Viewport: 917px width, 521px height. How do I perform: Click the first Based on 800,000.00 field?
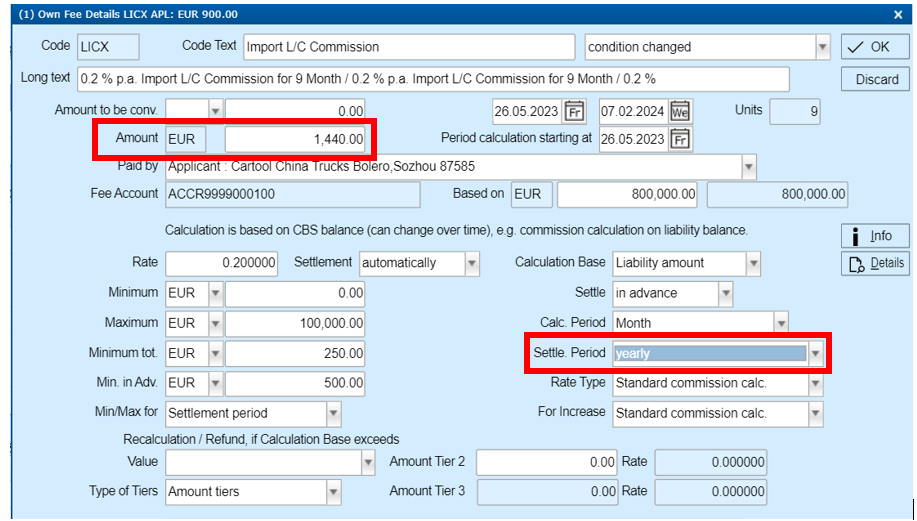627,194
